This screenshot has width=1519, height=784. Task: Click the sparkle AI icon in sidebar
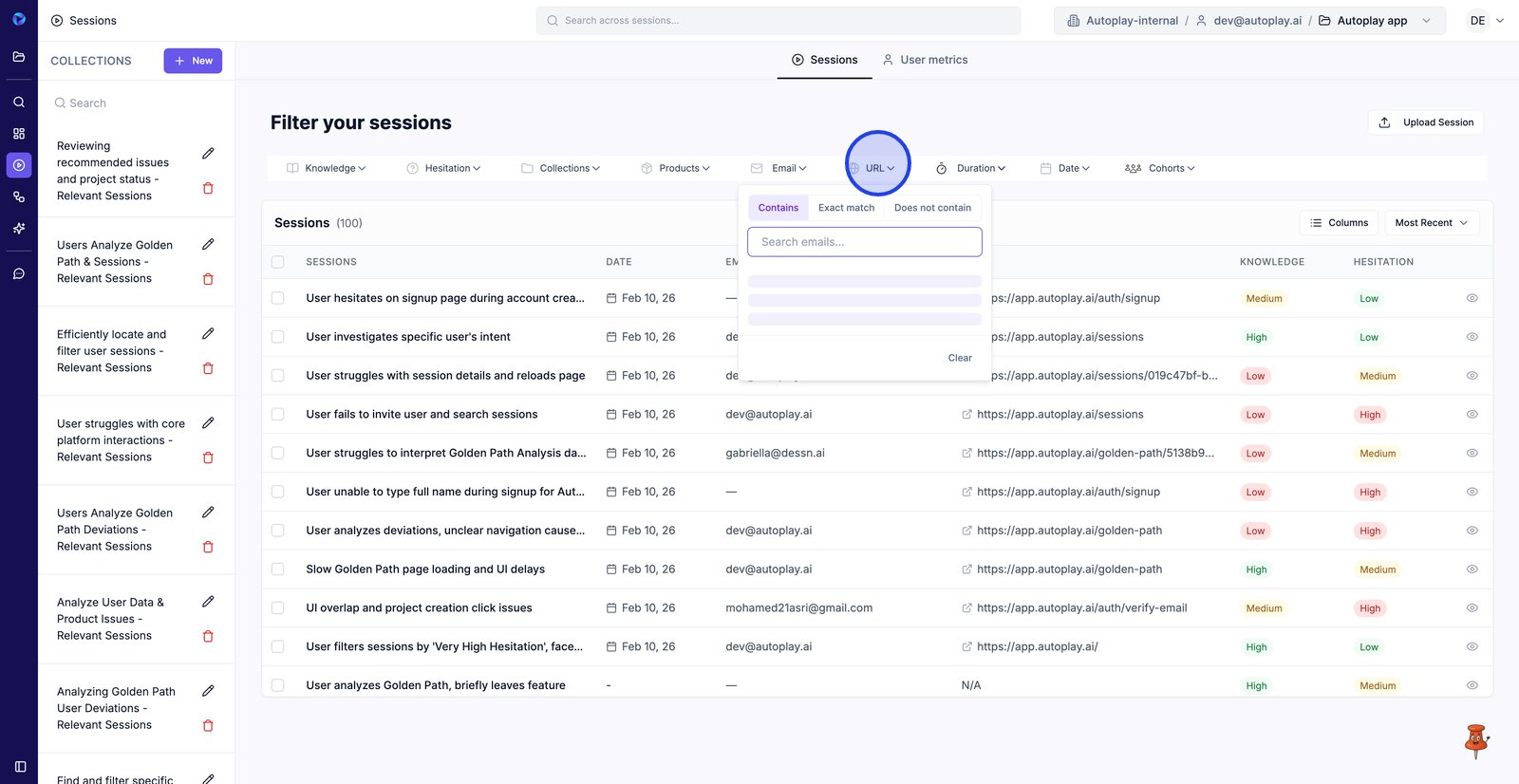click(19, 229)
